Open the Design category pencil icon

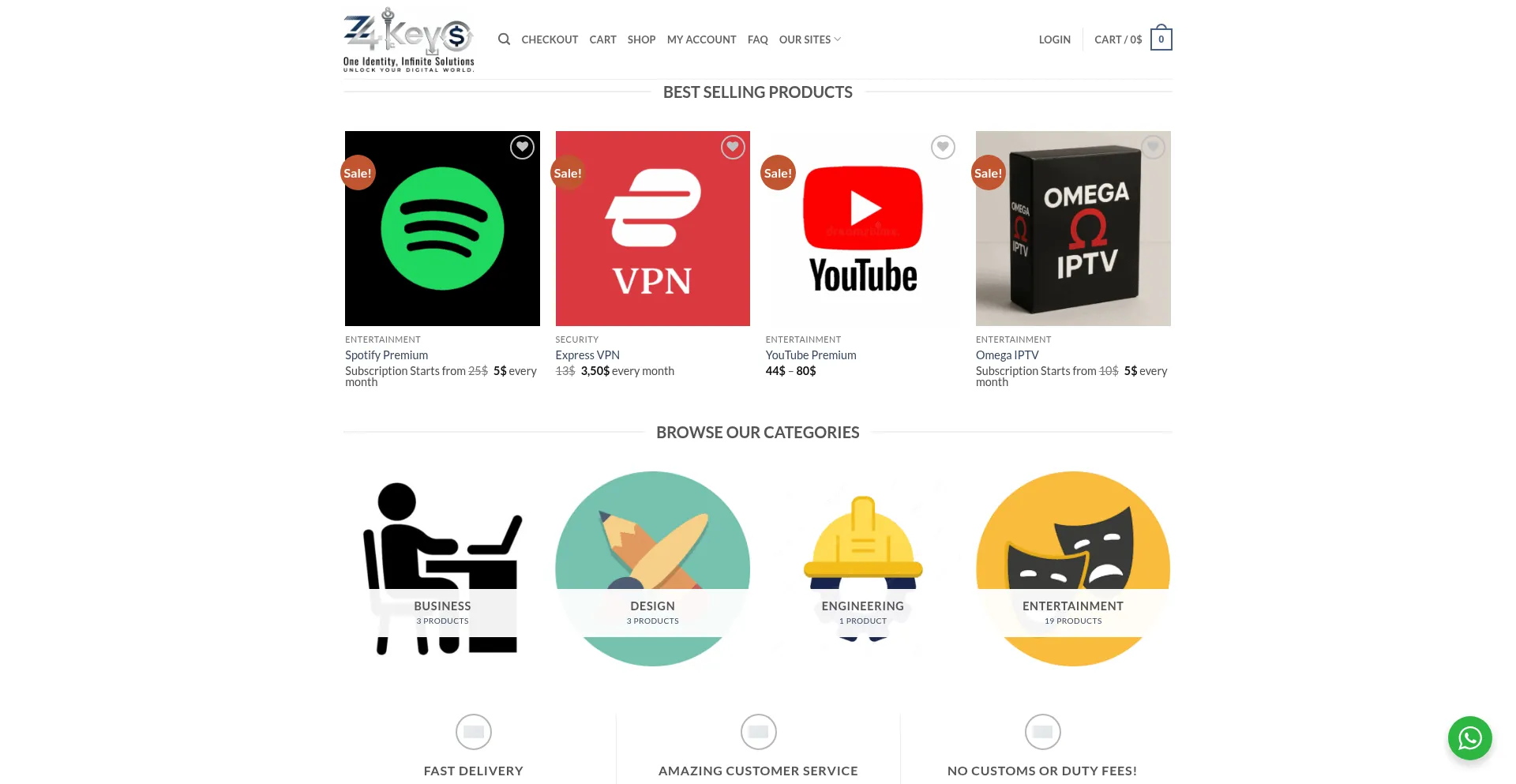652,568
